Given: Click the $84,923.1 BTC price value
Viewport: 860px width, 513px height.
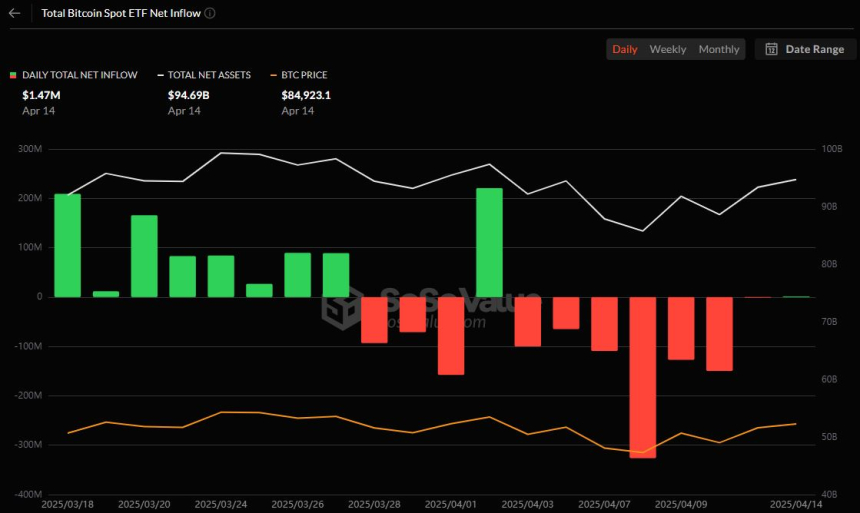Looking at the screenshot, I should pos(306,95).
